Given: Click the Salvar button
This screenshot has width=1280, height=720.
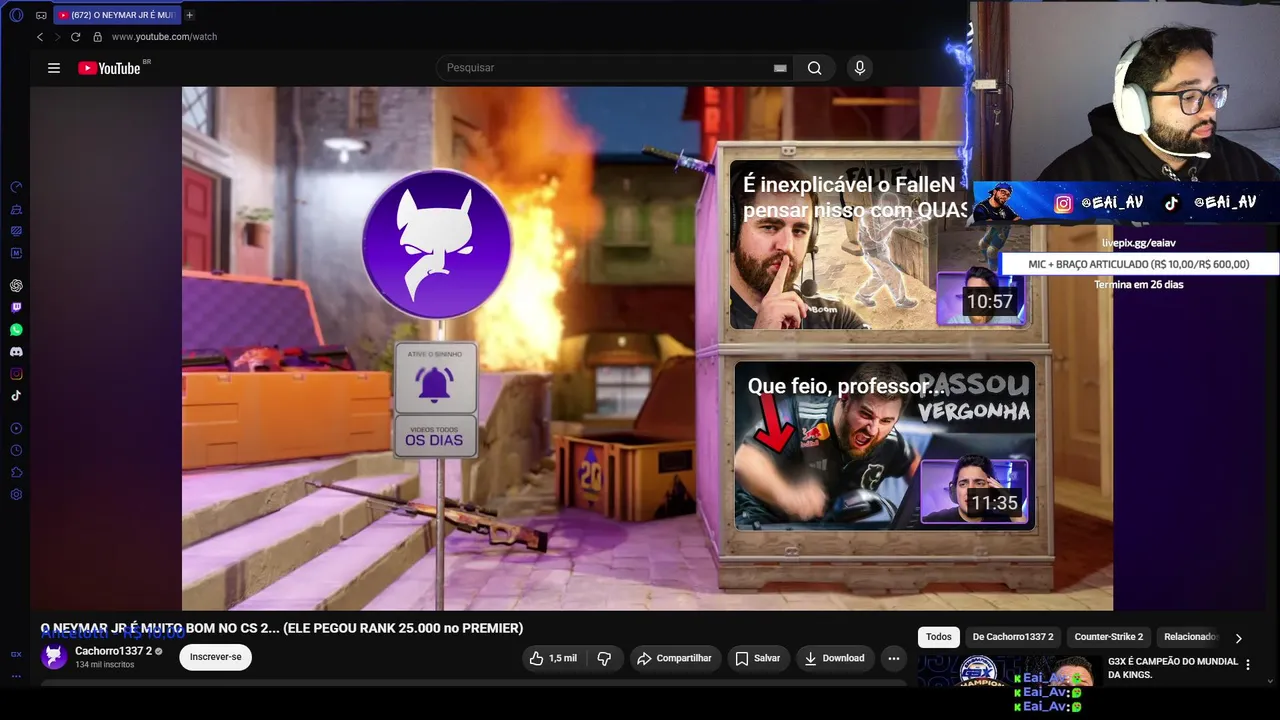Looking at the screenshot, I should (757, 658).
